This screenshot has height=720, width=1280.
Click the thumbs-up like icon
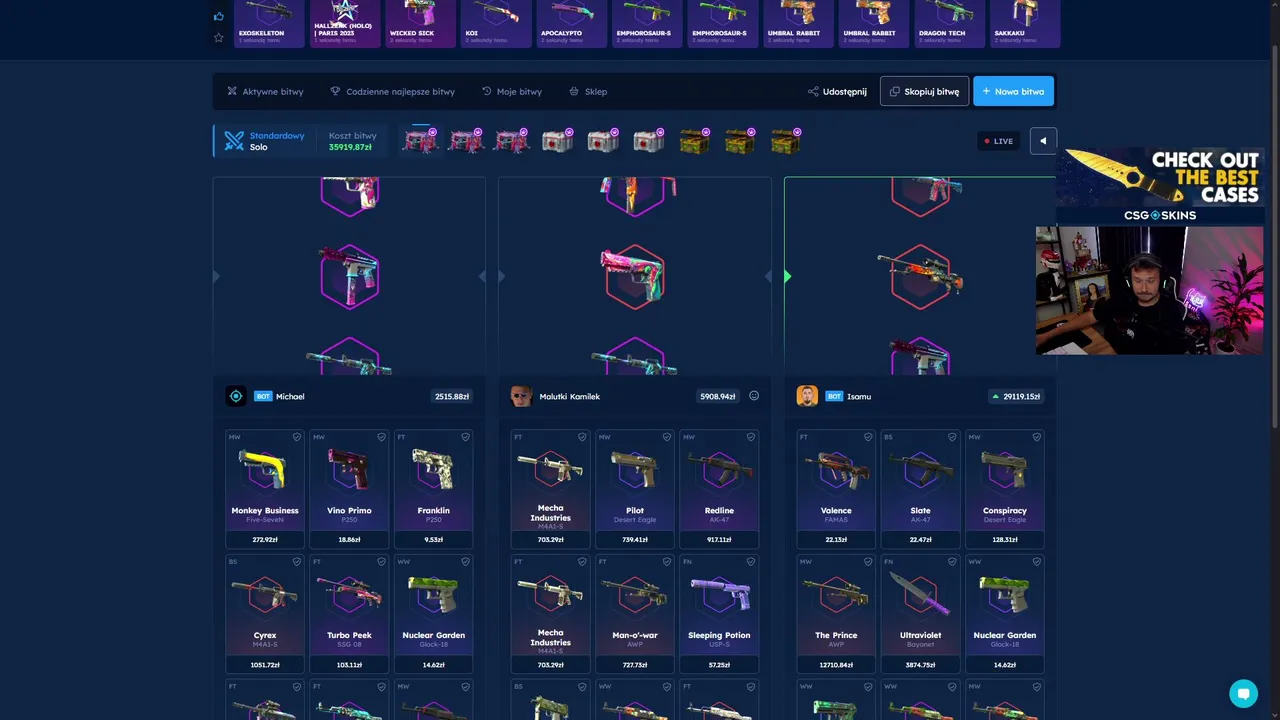219,16
